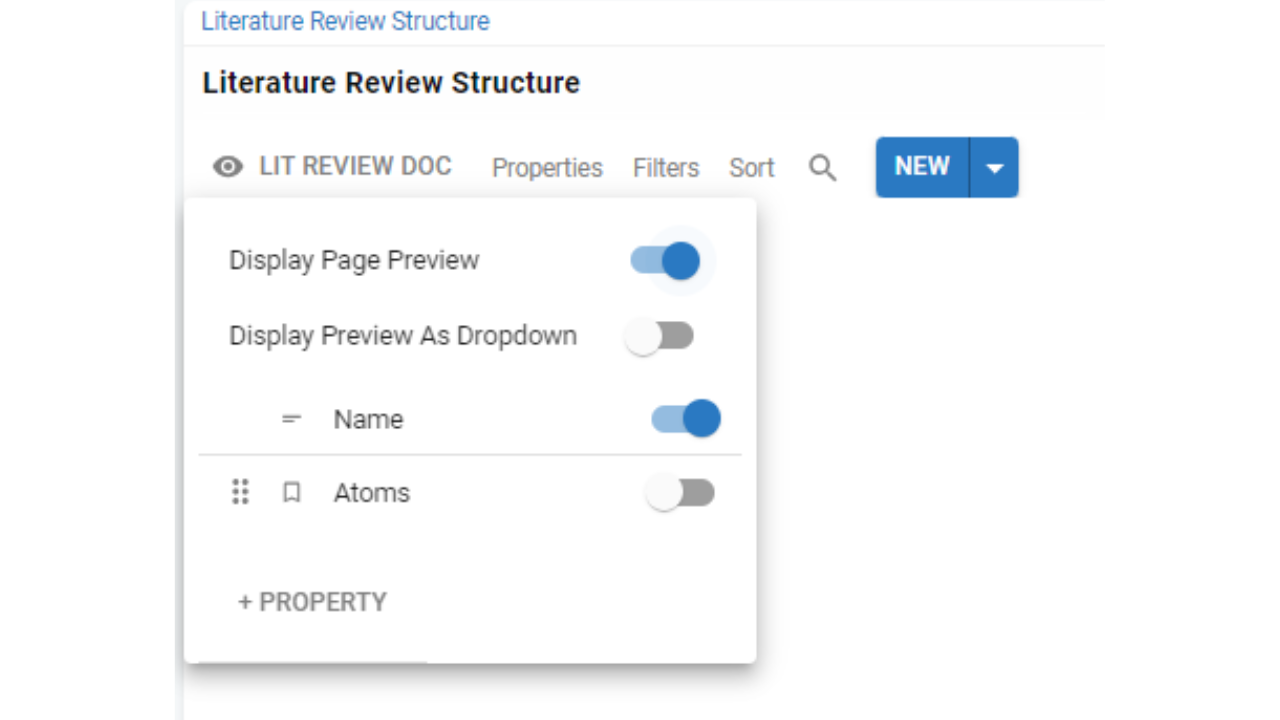
Task: Turn off the Name property toggle
Action: (686, 419)
